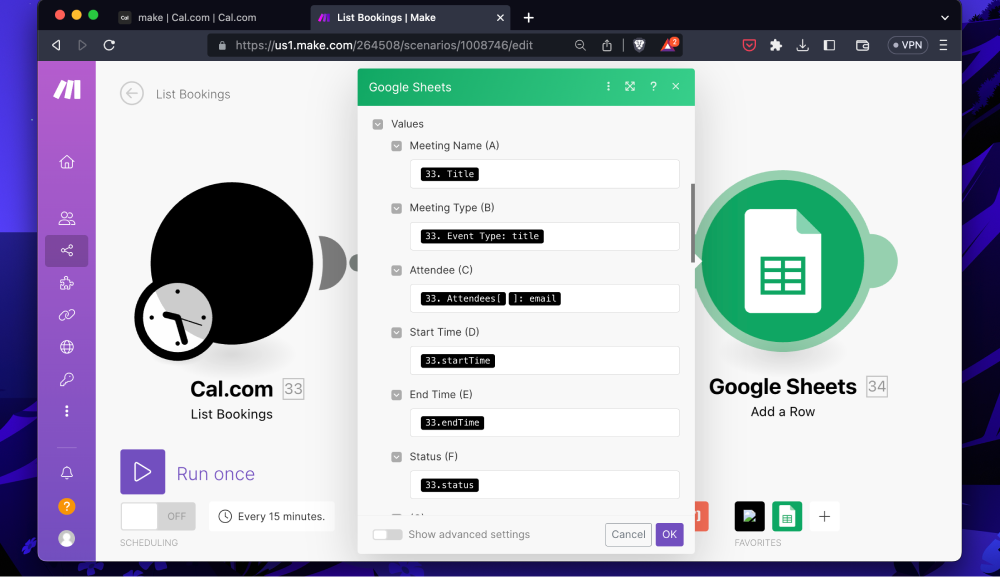Open help for the Google Sheets module
Image resolution: width=1000 pixels, height=577 pixels.
point(653,87)
